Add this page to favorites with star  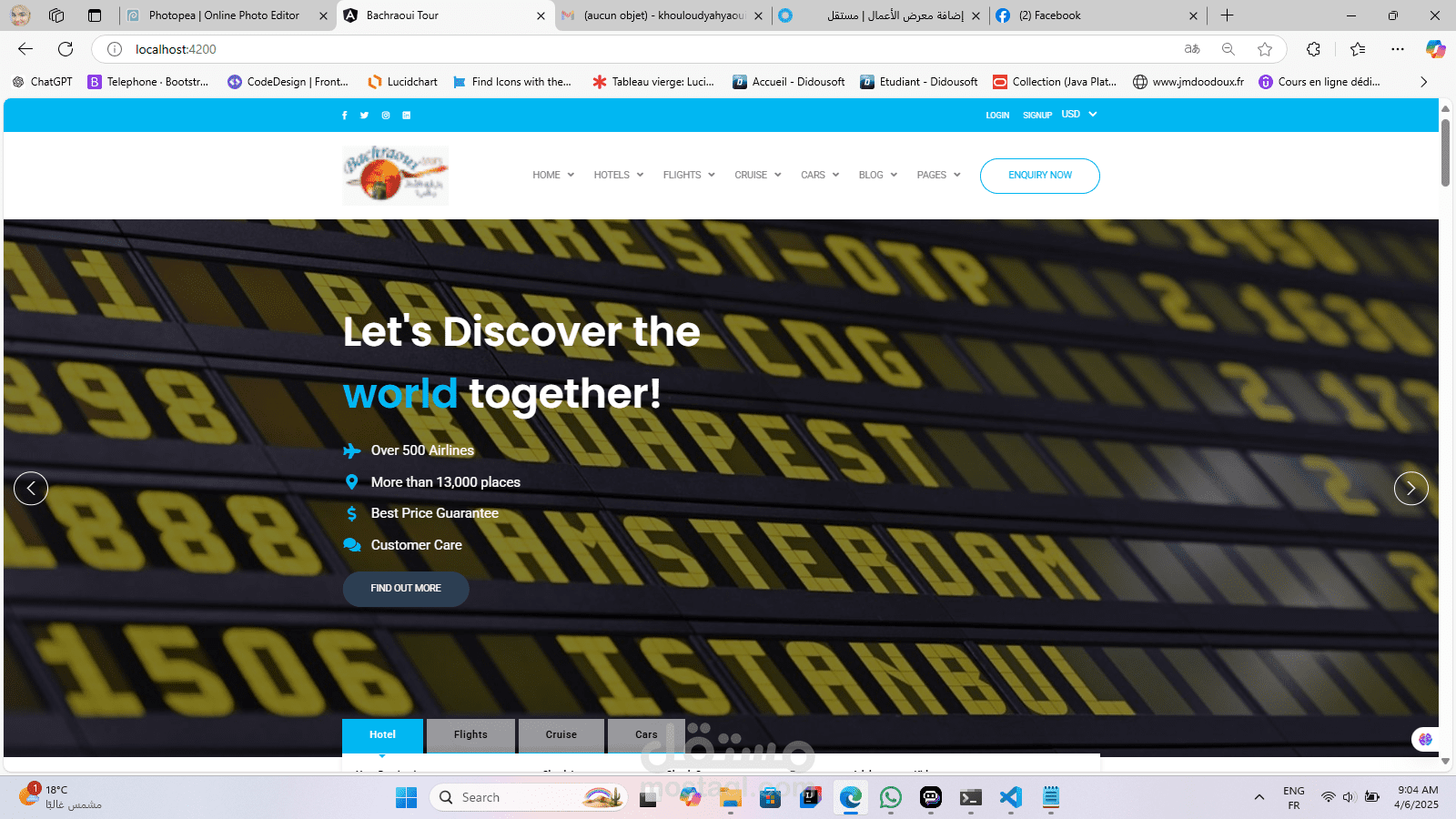click(x=1265, y=49)
